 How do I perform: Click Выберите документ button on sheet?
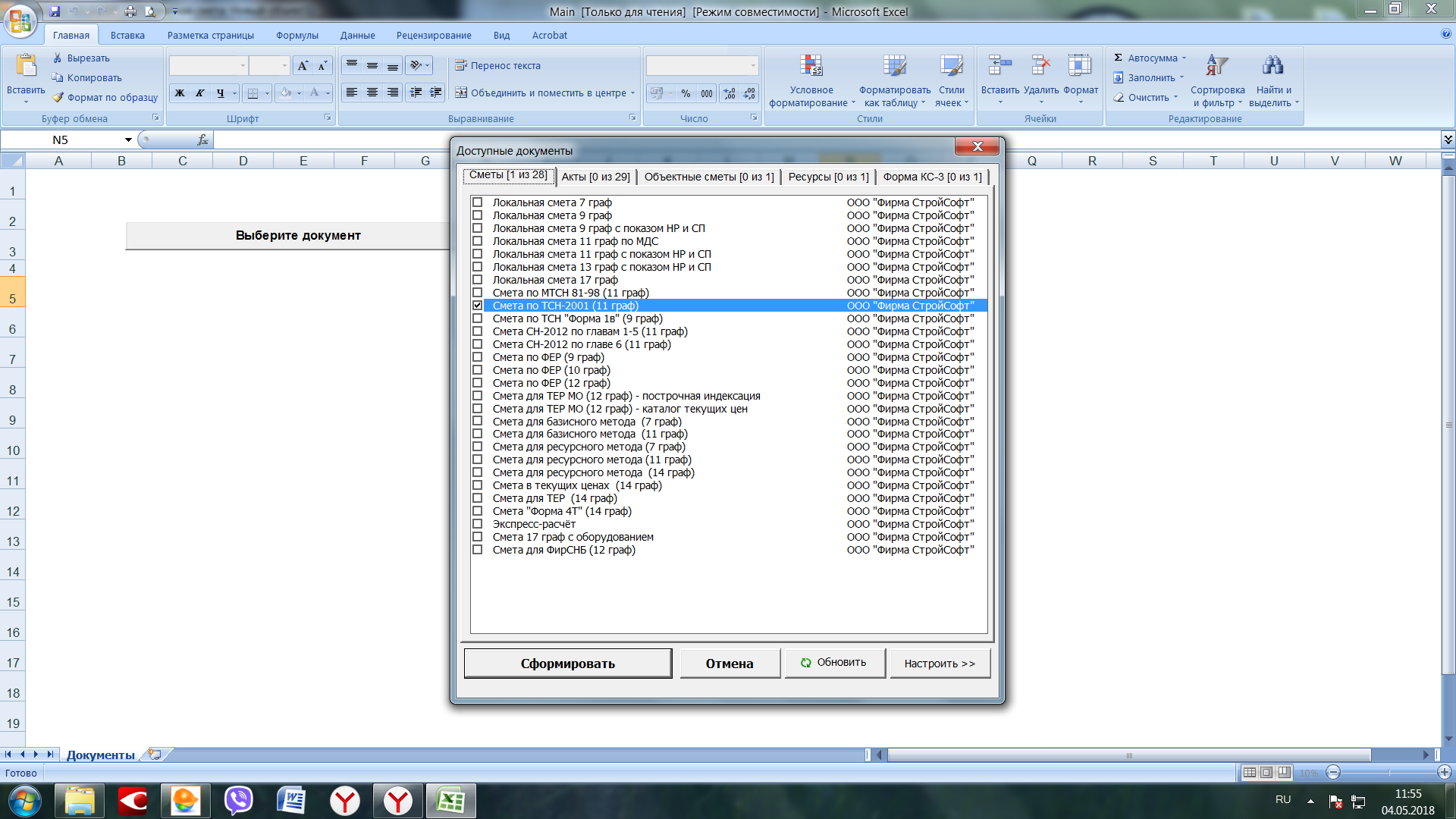288,236
